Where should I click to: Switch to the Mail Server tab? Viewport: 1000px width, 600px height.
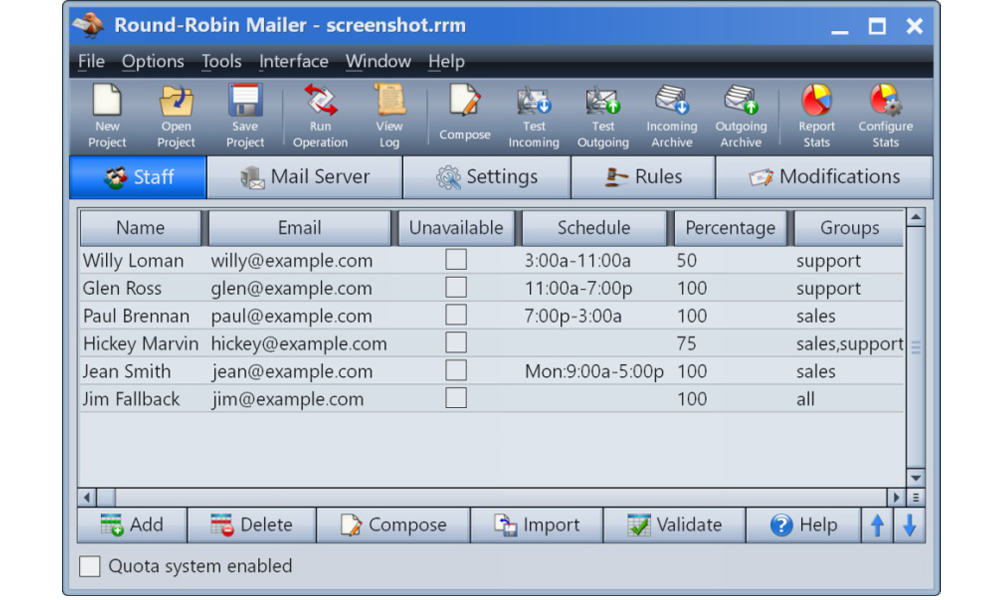point(305,177)
